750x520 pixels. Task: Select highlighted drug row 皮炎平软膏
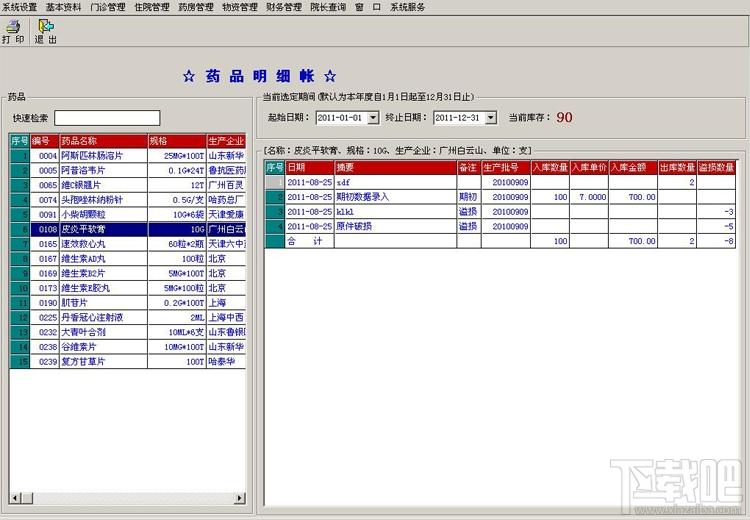[x=127, y=229]
